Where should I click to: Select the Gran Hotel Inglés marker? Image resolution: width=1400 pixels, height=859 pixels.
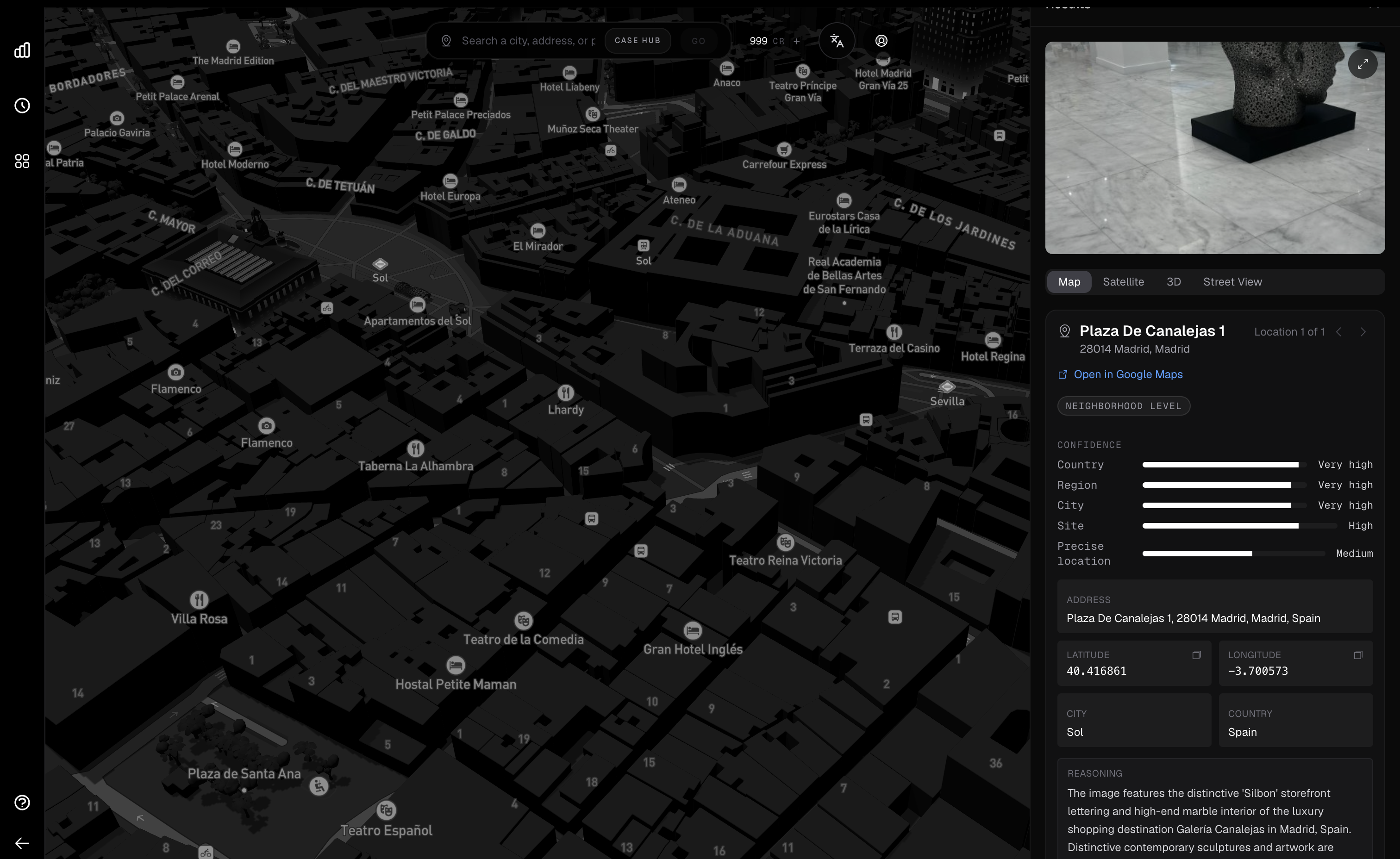(x=693, y=631)
